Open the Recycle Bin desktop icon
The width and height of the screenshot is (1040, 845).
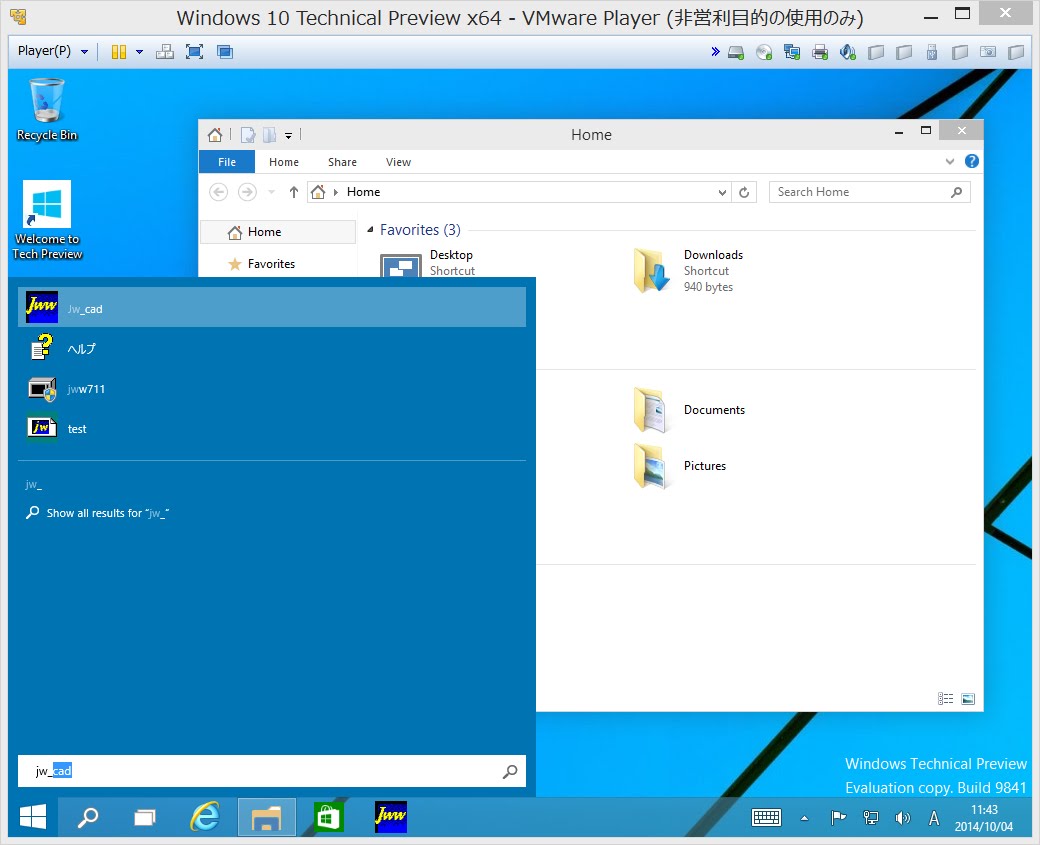point(46,110)
